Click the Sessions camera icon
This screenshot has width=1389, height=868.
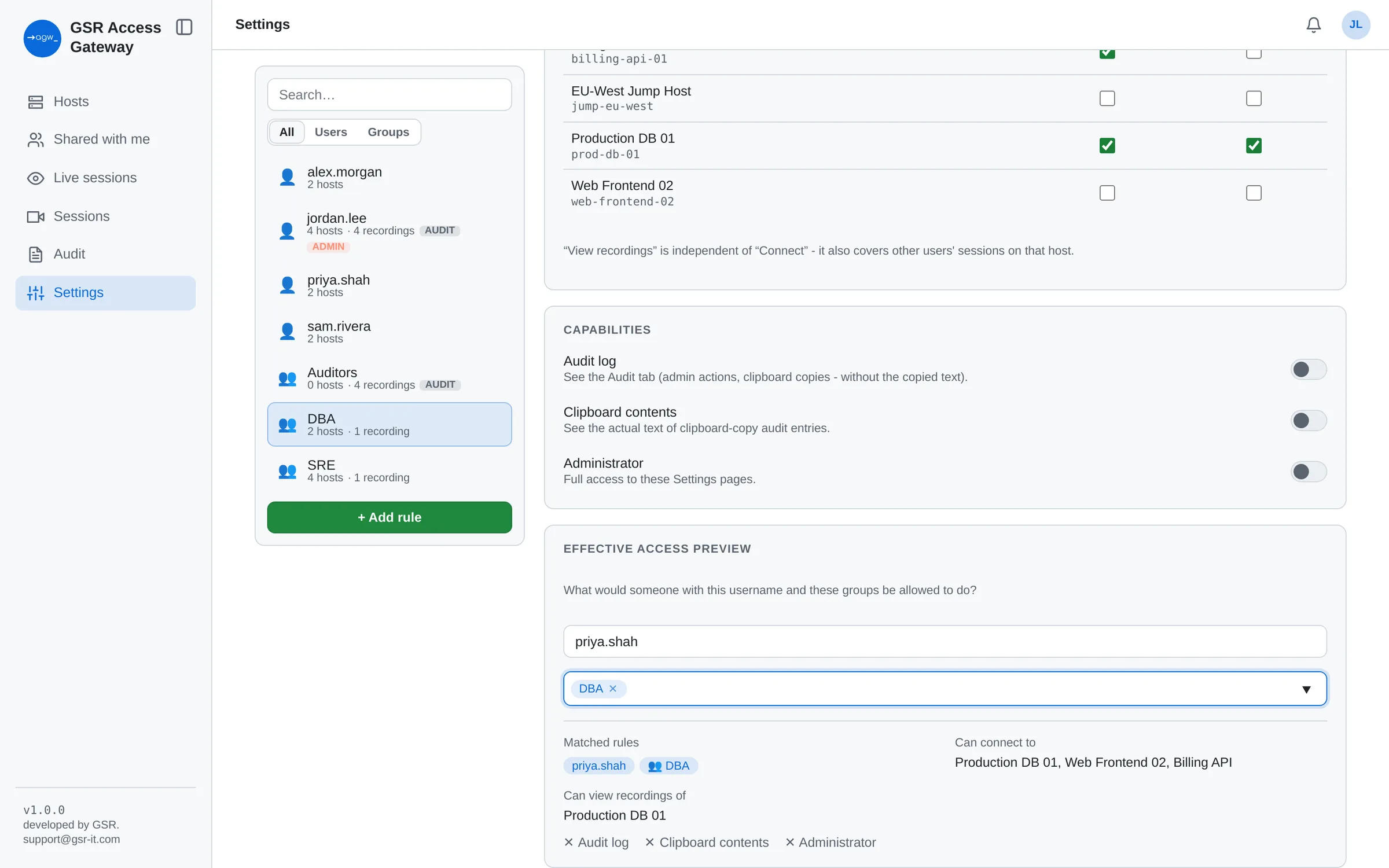pos(36,216)
